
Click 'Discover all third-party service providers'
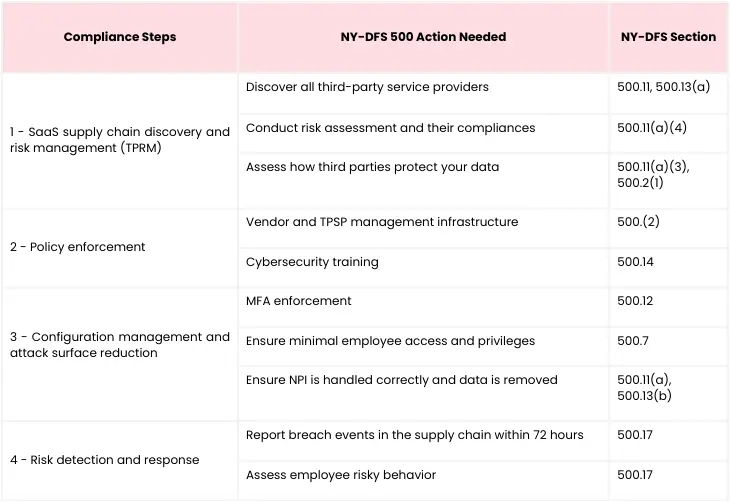[367, 87]
